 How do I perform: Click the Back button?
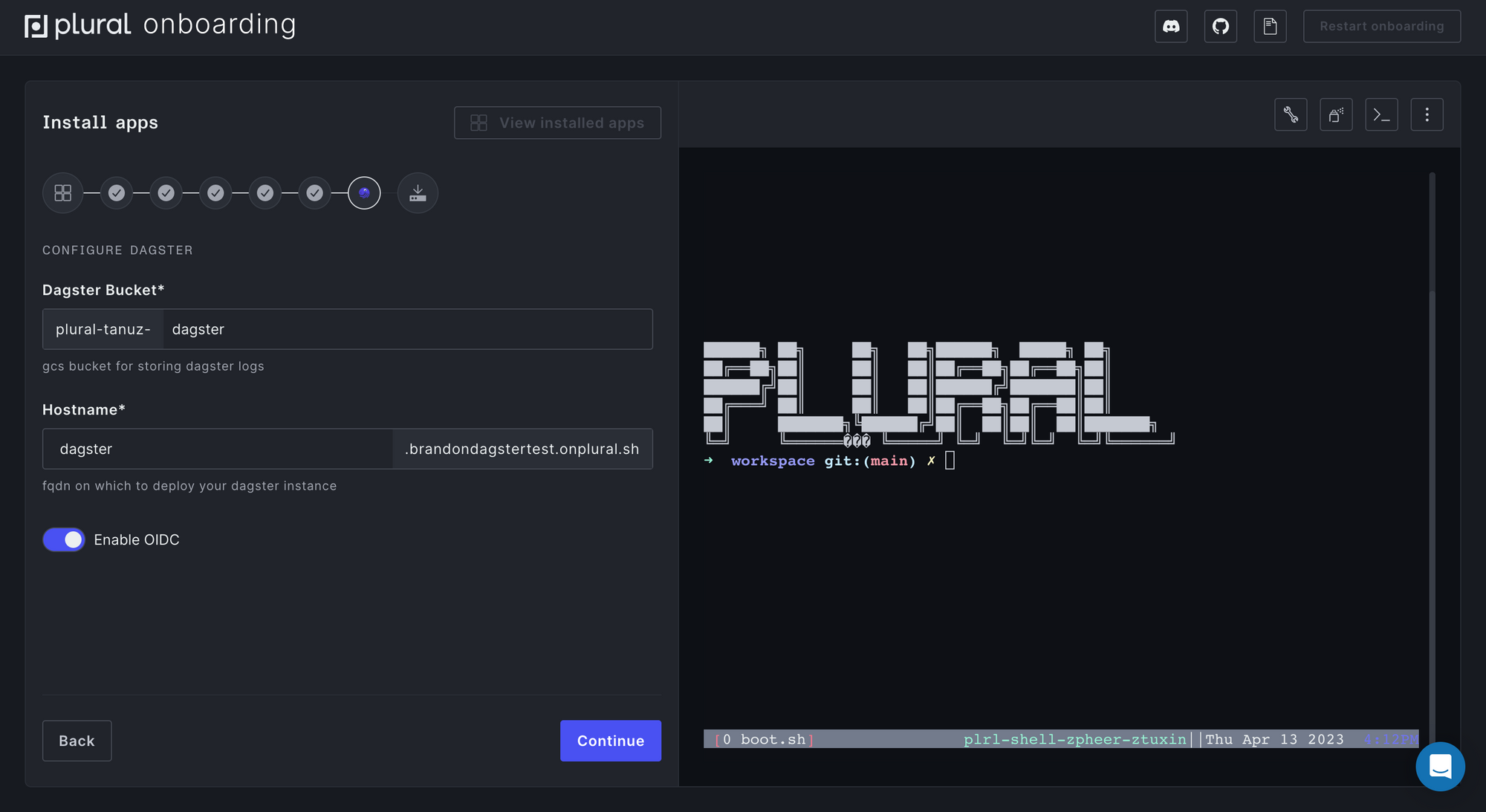click(x=77, y=741)
